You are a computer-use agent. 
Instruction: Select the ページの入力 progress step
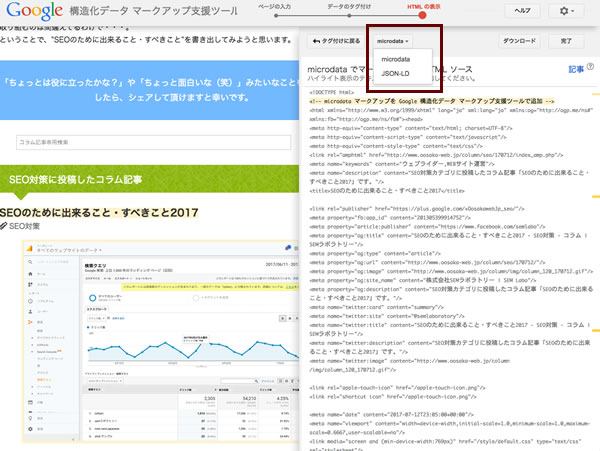(x=275, y=10)
